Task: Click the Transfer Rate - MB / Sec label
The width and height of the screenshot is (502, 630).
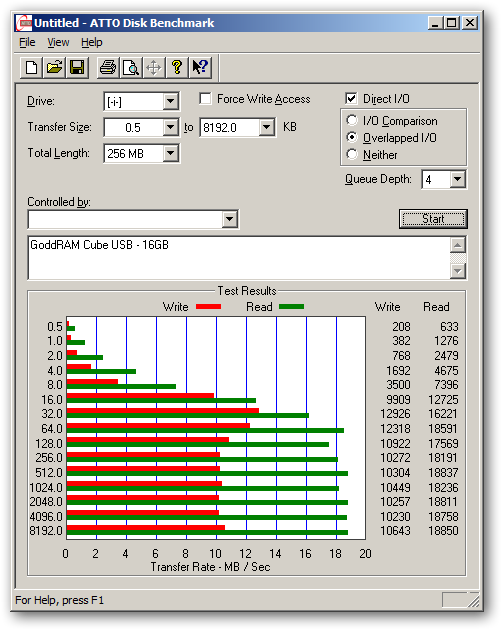Action: pos(210,567)
